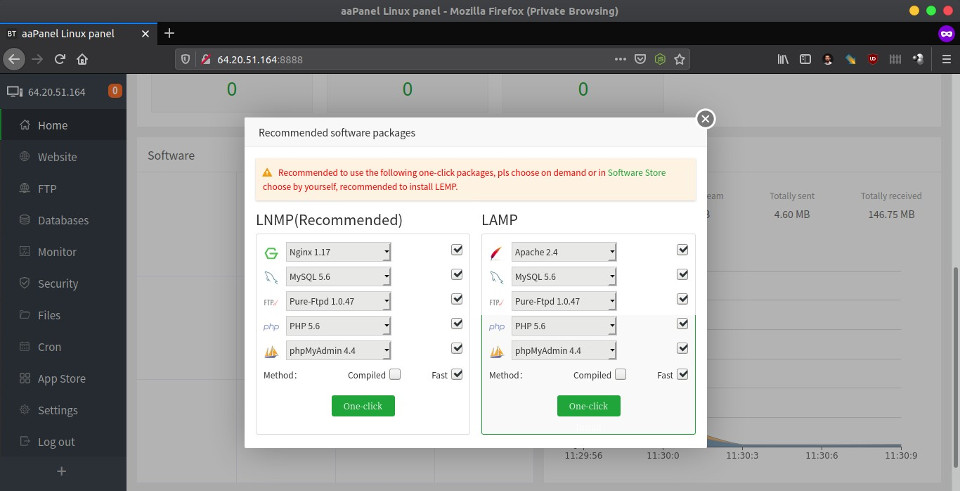Open LAMP MySQL 5.6 version dropdown

click(x=564, y=277)
